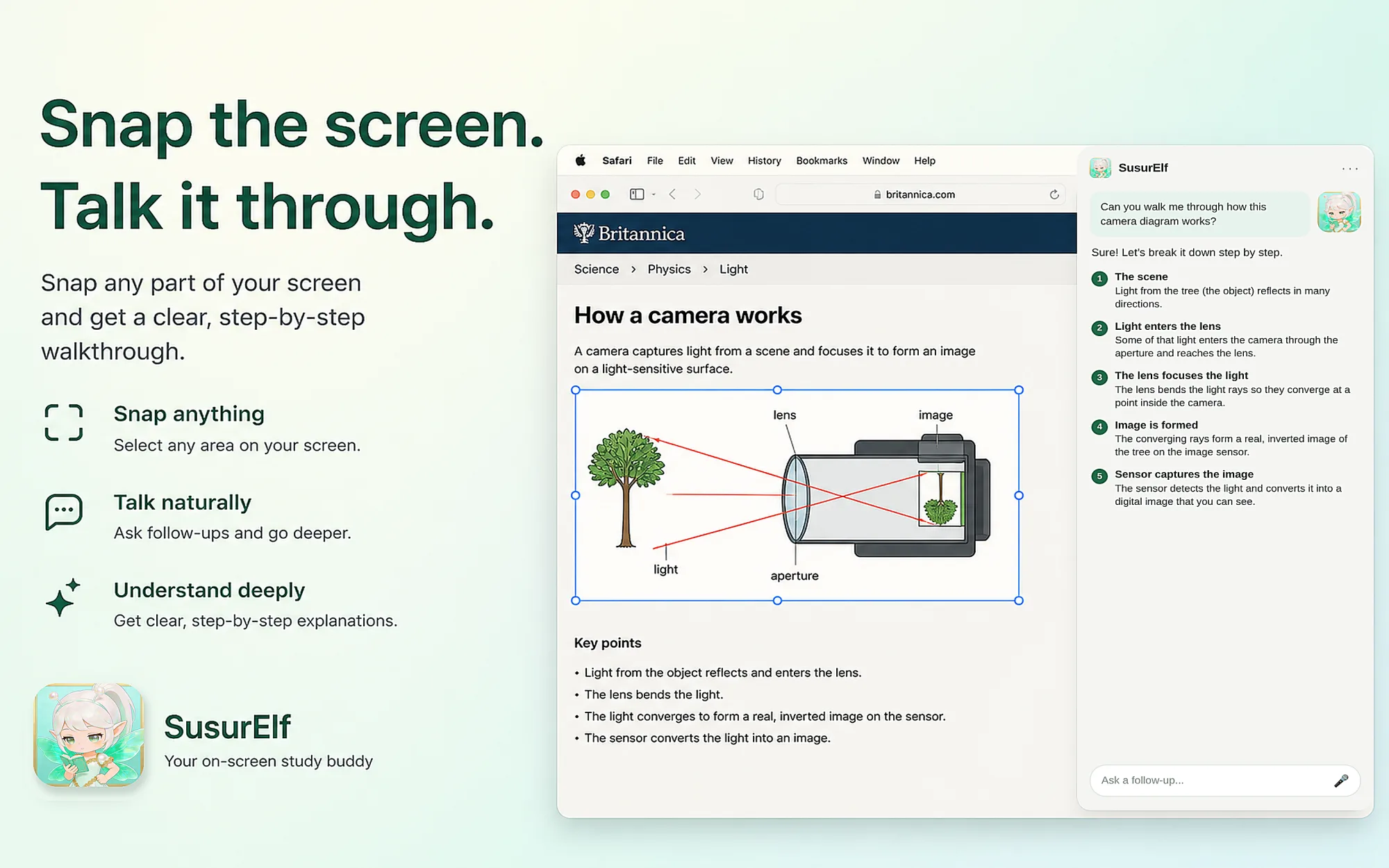Viewport: 1389px width, 868px height.
Task: Go back with the Safari back arrow
Action: (x=672, y=194)
